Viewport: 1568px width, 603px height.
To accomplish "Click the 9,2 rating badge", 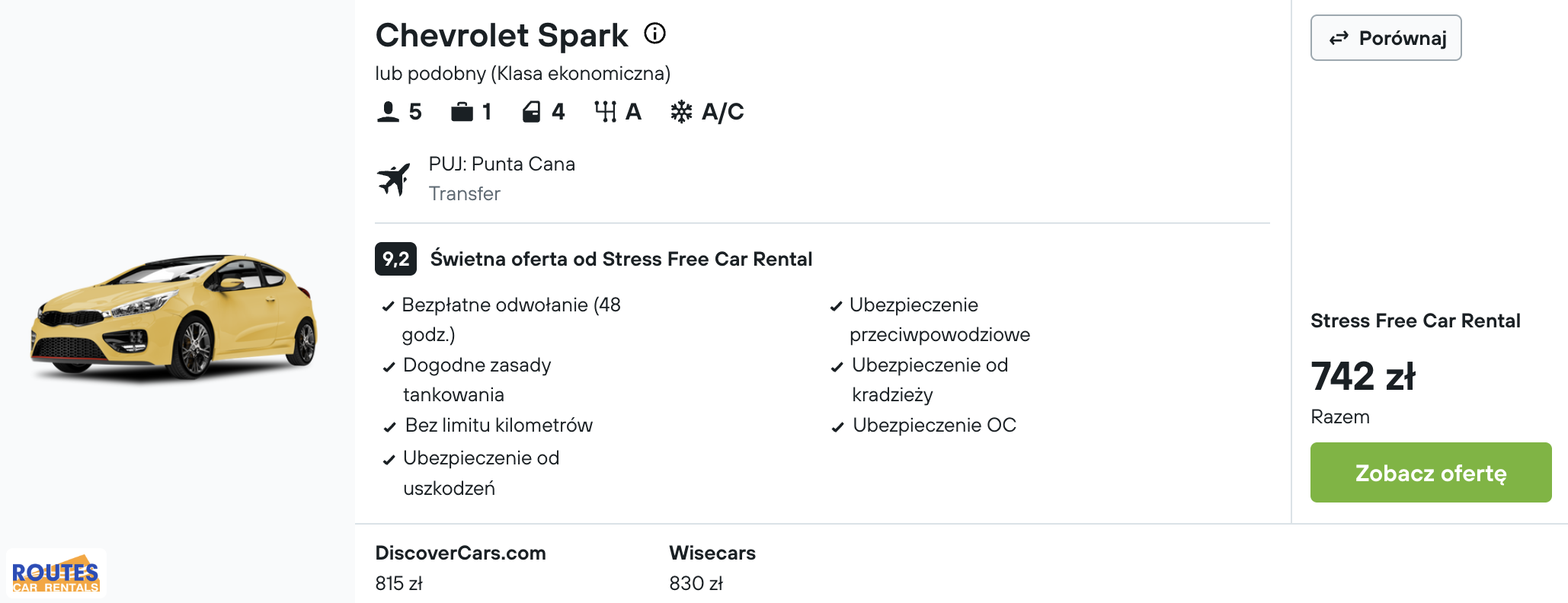I will coord(395,259).
